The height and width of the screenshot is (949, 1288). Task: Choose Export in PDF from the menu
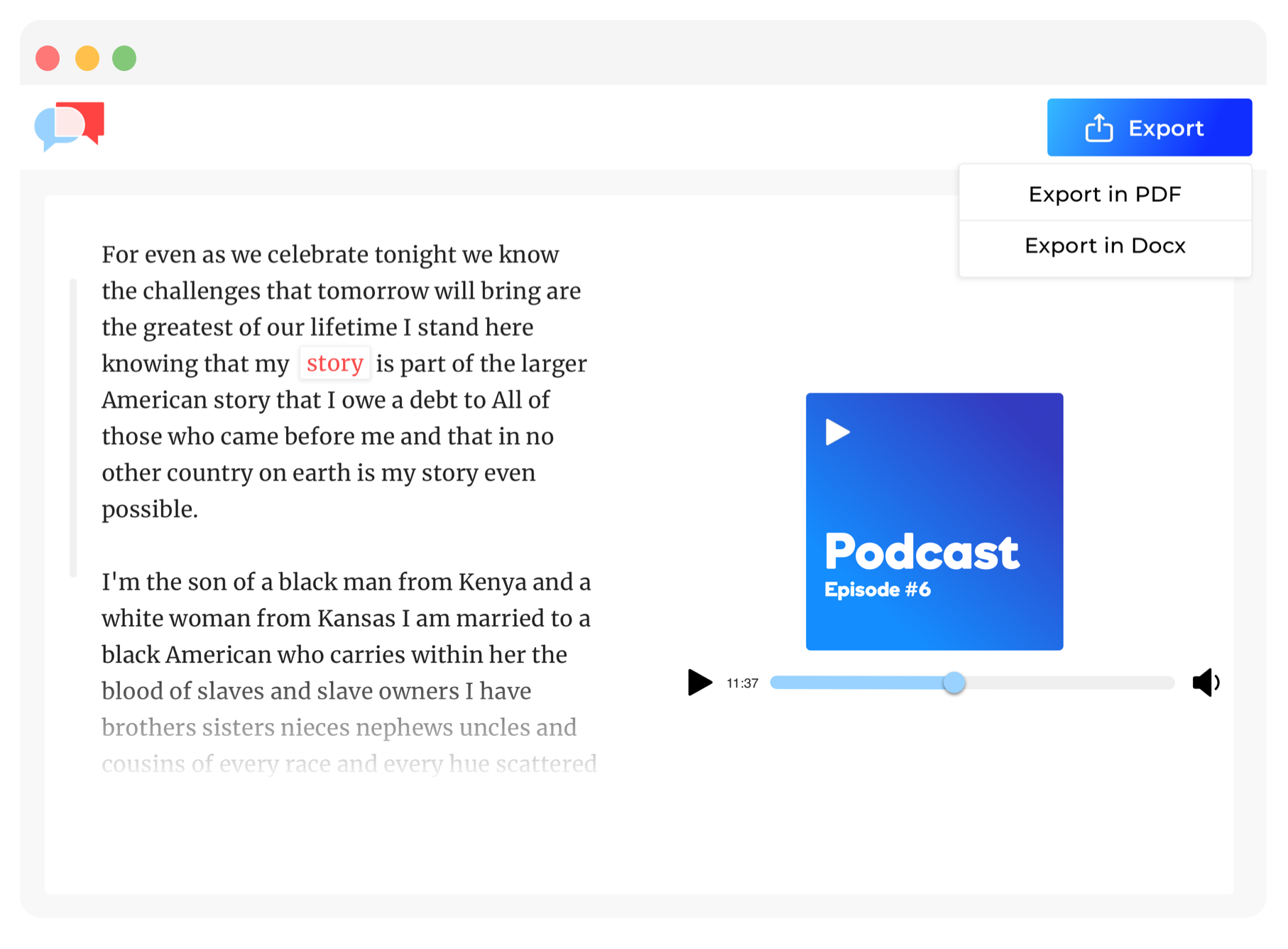[x=1104, y=193]
